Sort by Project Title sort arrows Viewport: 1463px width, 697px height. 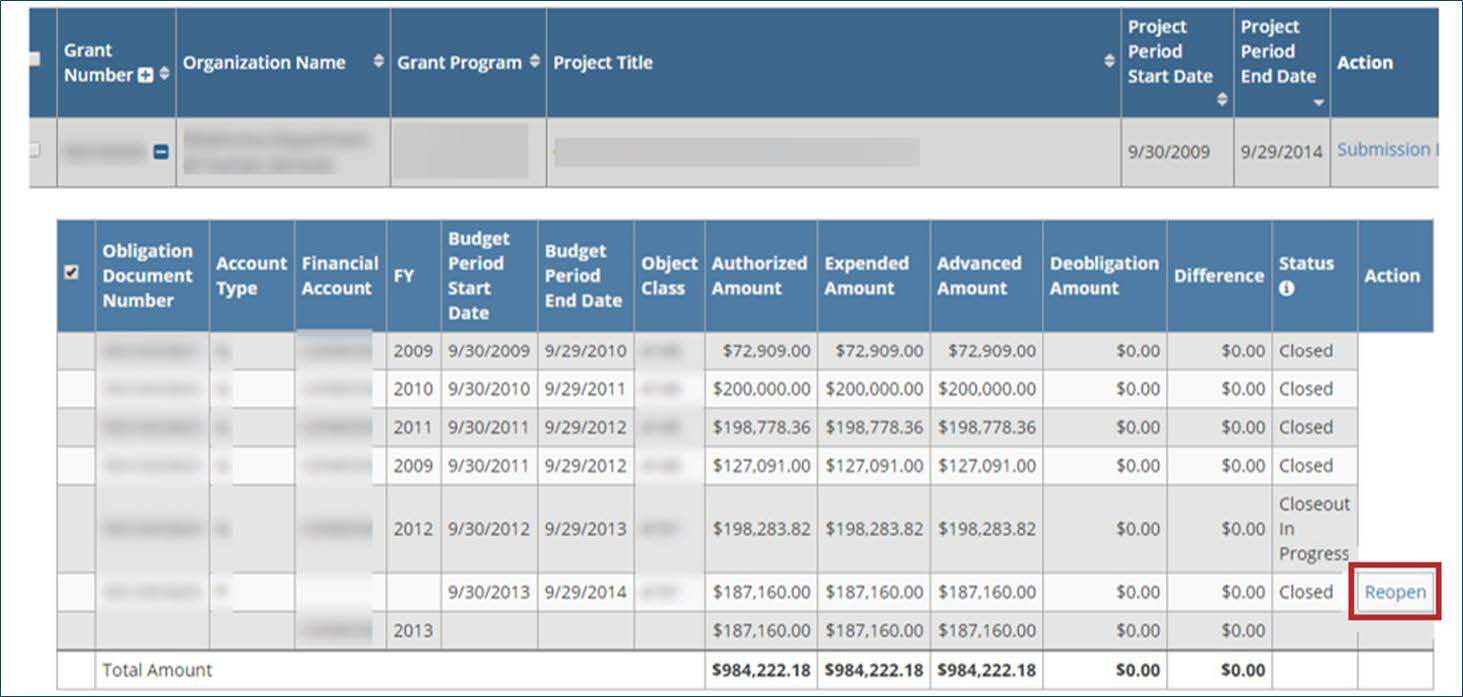click(1109, 62)
